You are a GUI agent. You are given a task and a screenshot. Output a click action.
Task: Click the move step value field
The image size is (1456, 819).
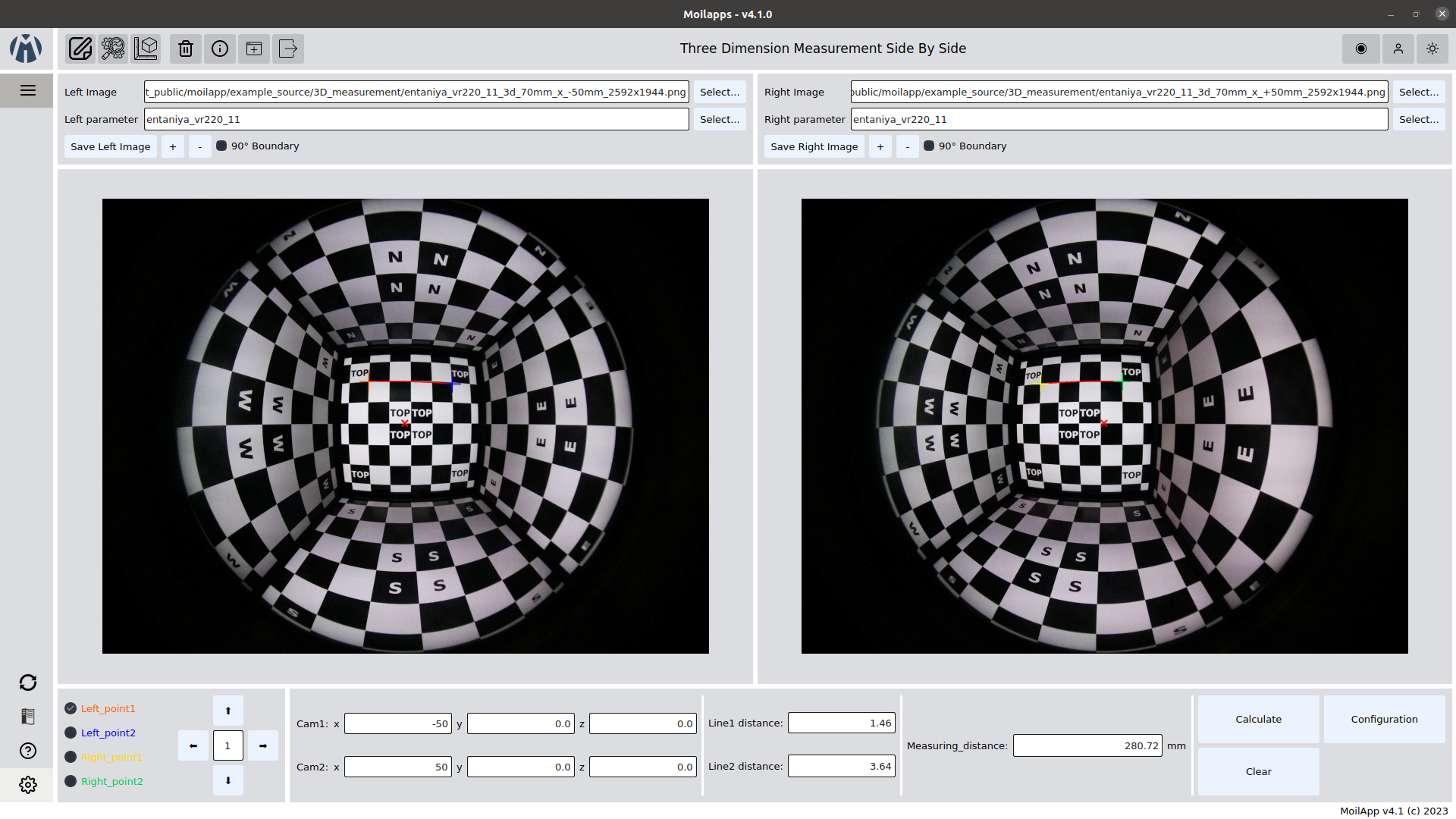coord(228,745)
